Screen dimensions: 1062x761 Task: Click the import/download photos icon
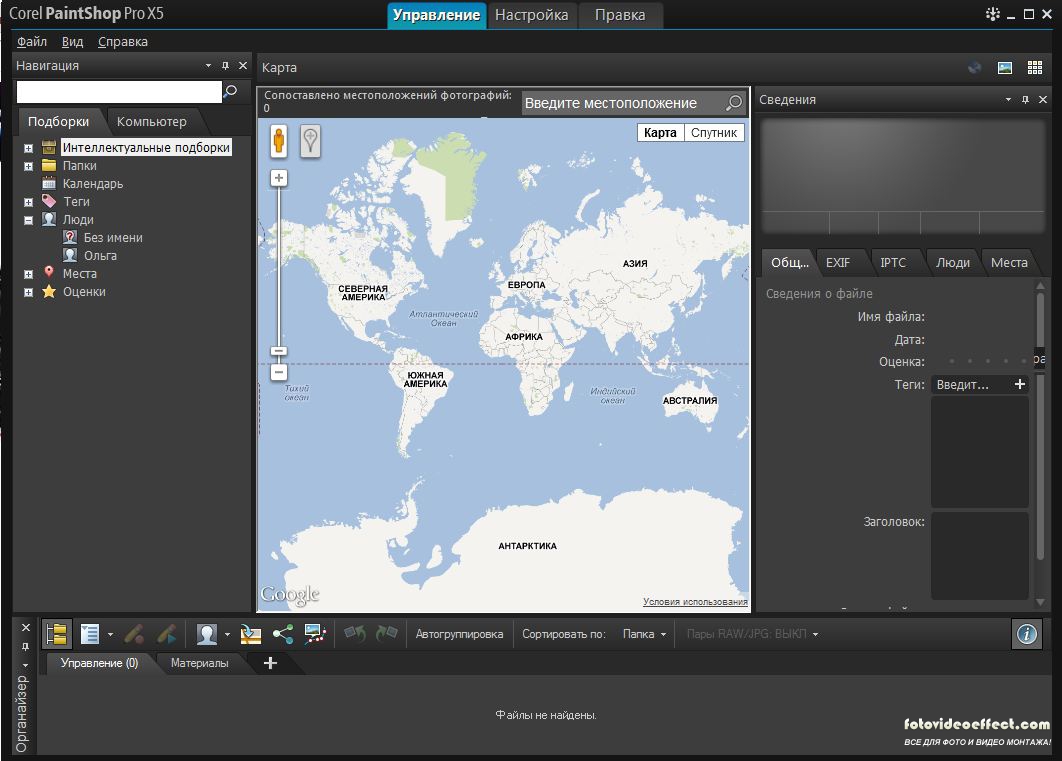tap(251, 634)
